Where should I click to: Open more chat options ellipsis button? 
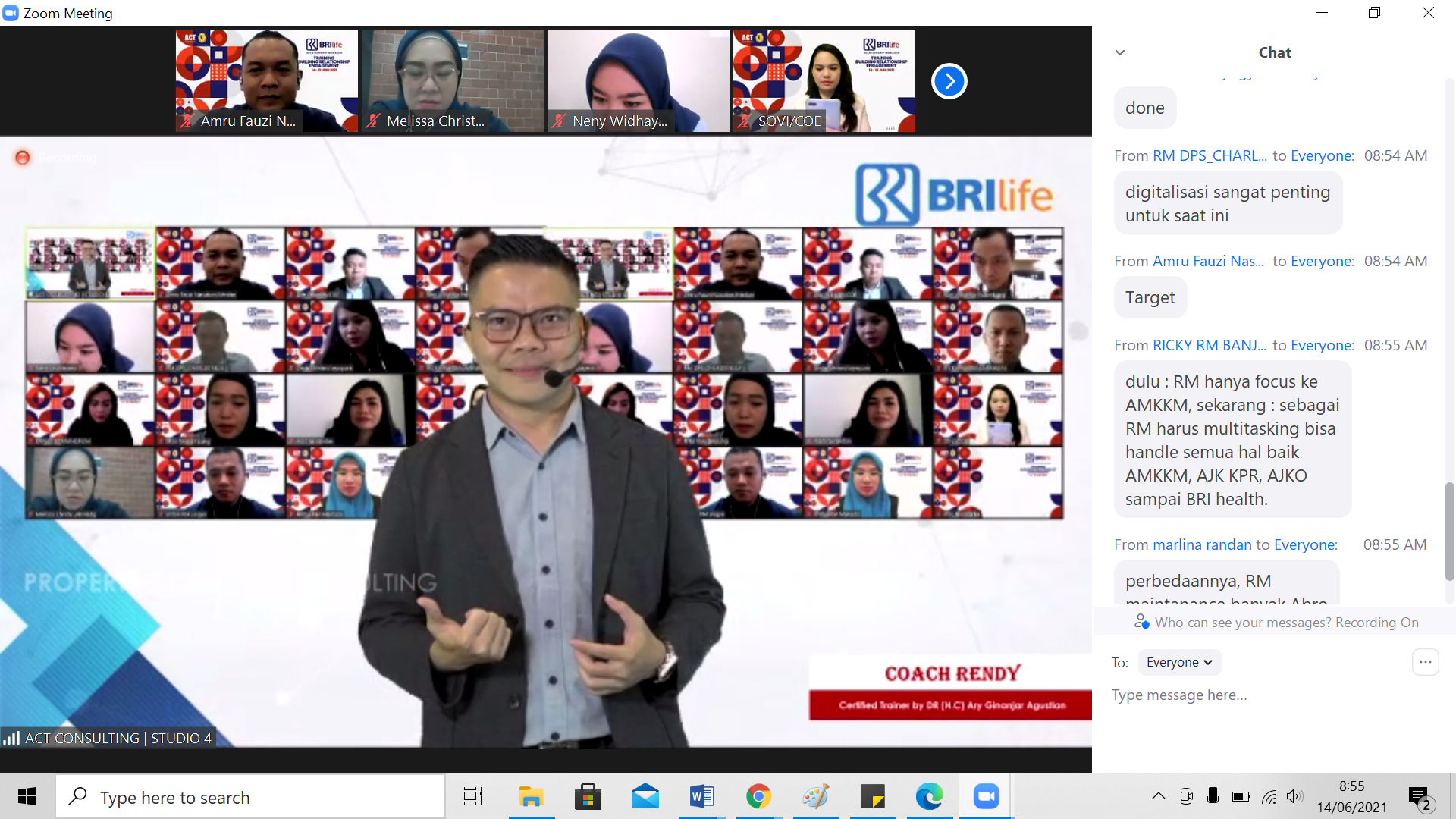click(1425, 662)
